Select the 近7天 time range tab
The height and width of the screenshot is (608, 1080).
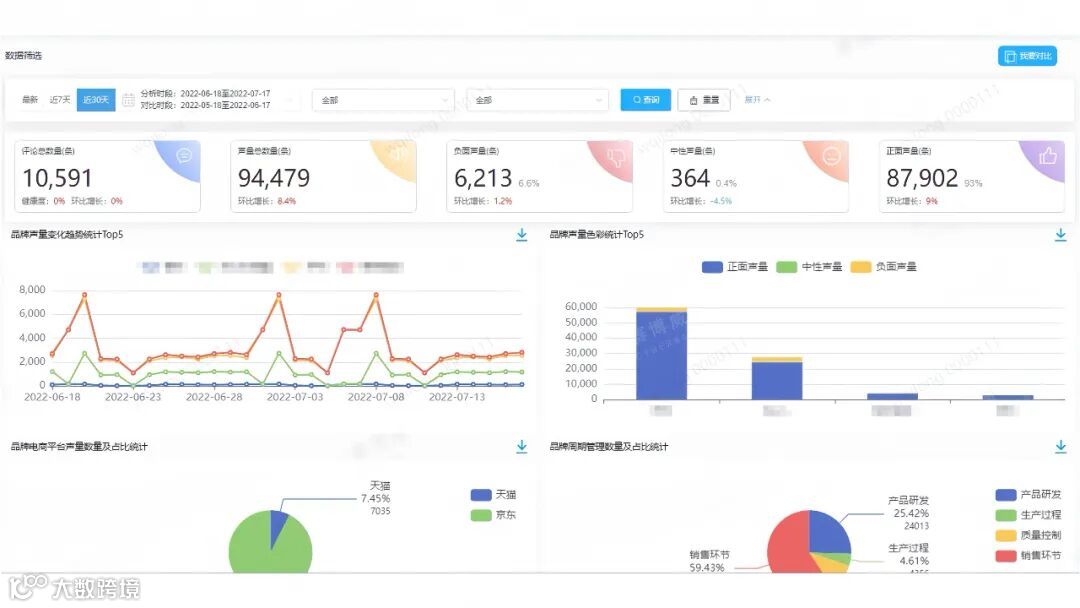click(60, 100)
